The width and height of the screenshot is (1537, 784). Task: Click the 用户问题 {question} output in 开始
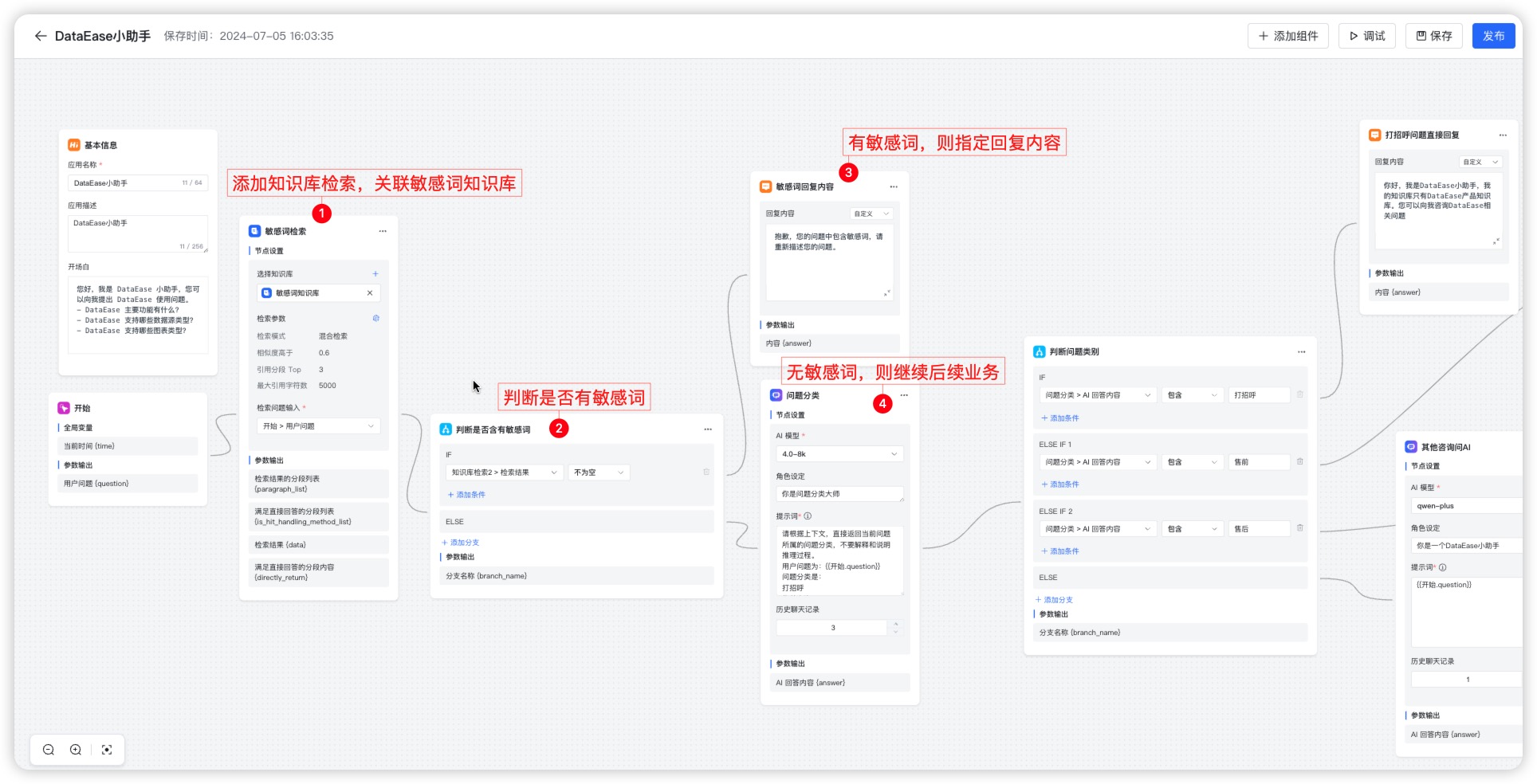[x=128, y=484]
